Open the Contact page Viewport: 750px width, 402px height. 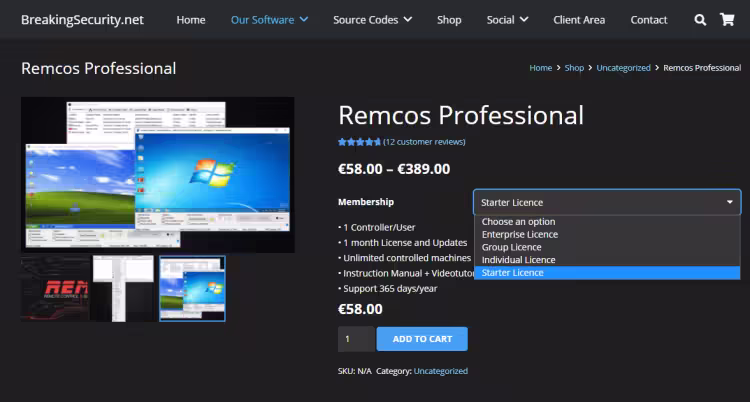tap(649, 20)
